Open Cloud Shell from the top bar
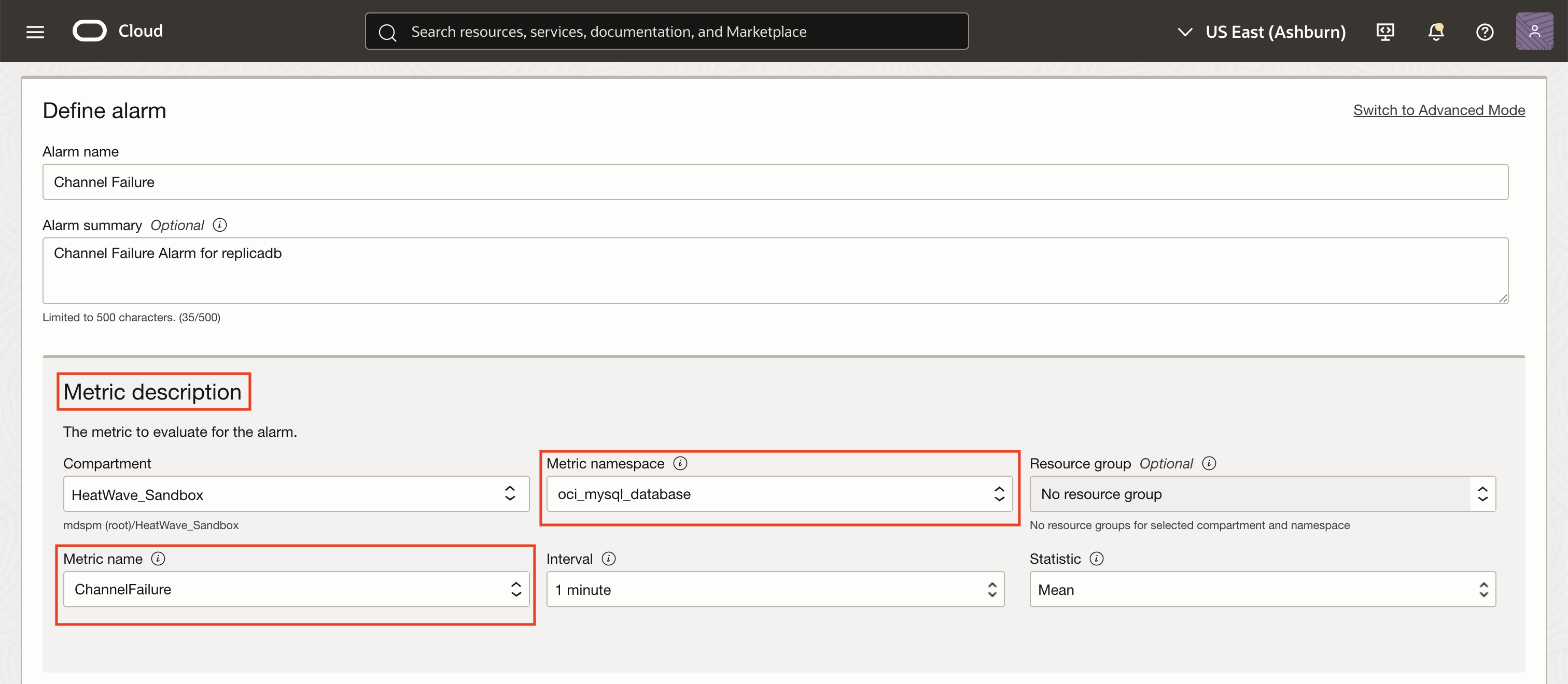The height and width of the screenshot is (684, 1568). point(1385,31)
